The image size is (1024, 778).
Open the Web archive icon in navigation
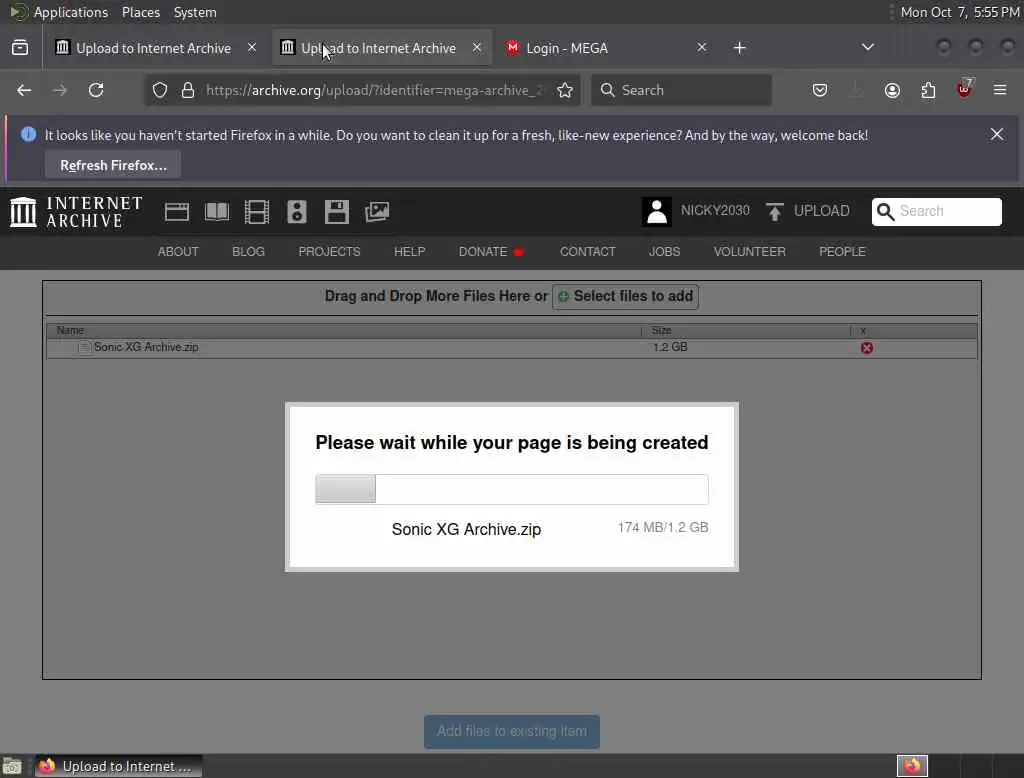177,212
